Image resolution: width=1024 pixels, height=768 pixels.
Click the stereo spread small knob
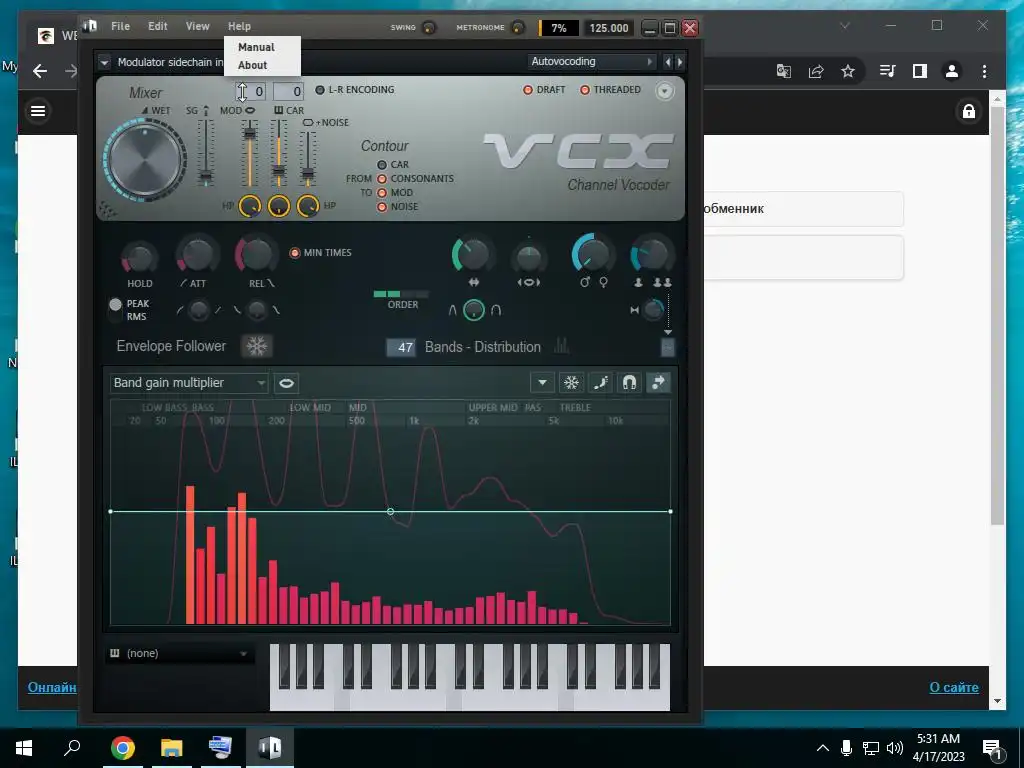652,310
